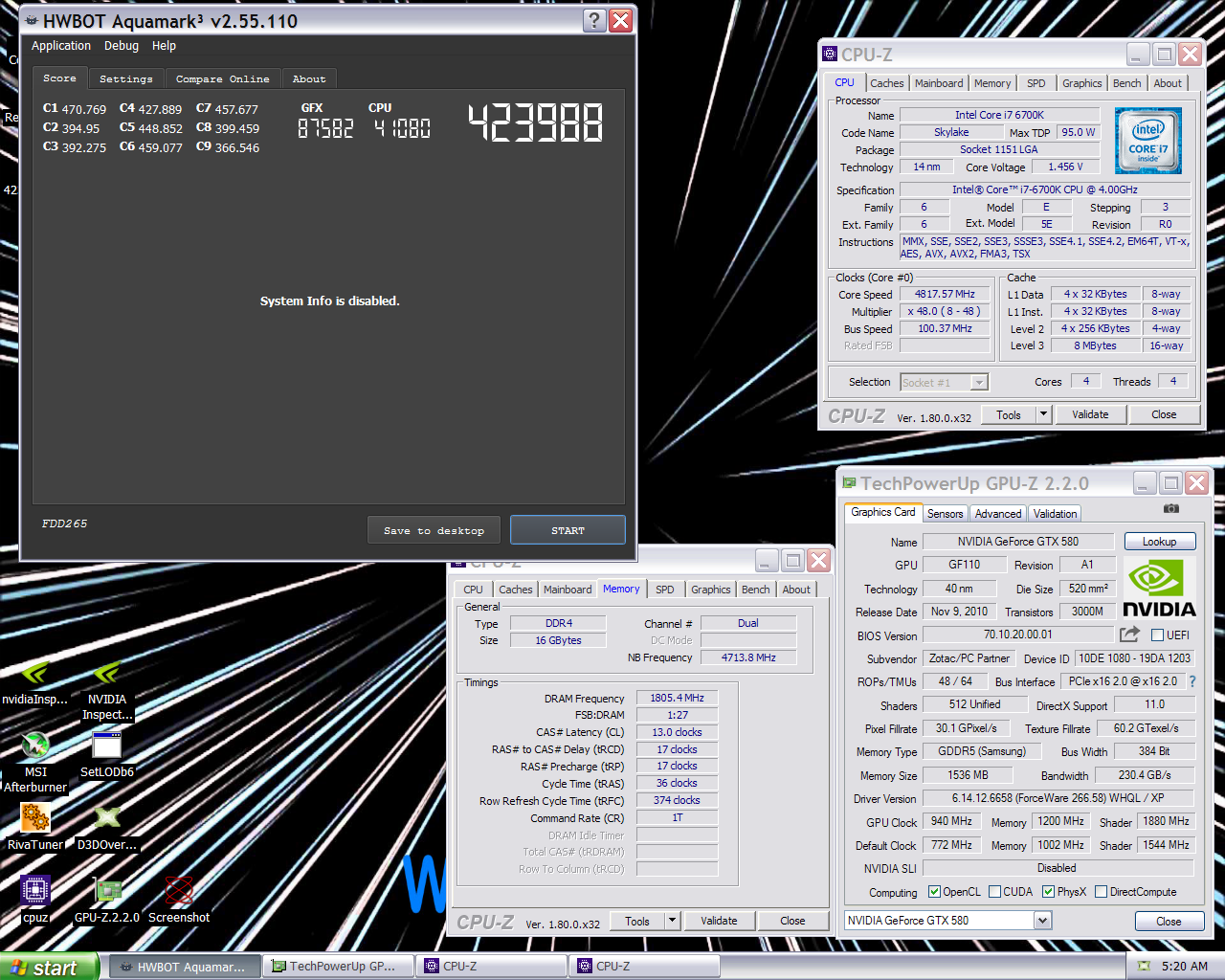Image resolution: width=1225 pixels, height=980 pixels.
Task: Click GPU-Z title bar icon
Action: click(849, 483)
